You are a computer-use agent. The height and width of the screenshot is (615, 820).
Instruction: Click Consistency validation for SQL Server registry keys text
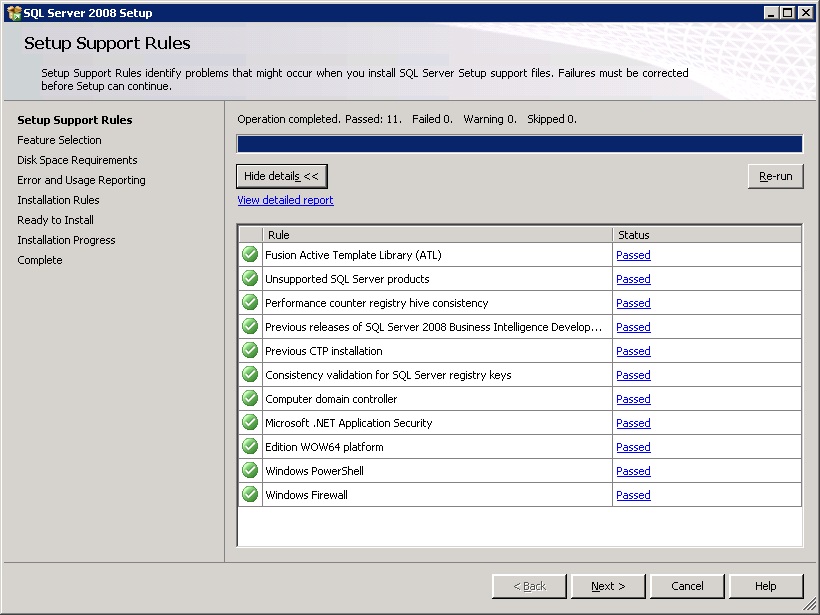coord(388,375)
